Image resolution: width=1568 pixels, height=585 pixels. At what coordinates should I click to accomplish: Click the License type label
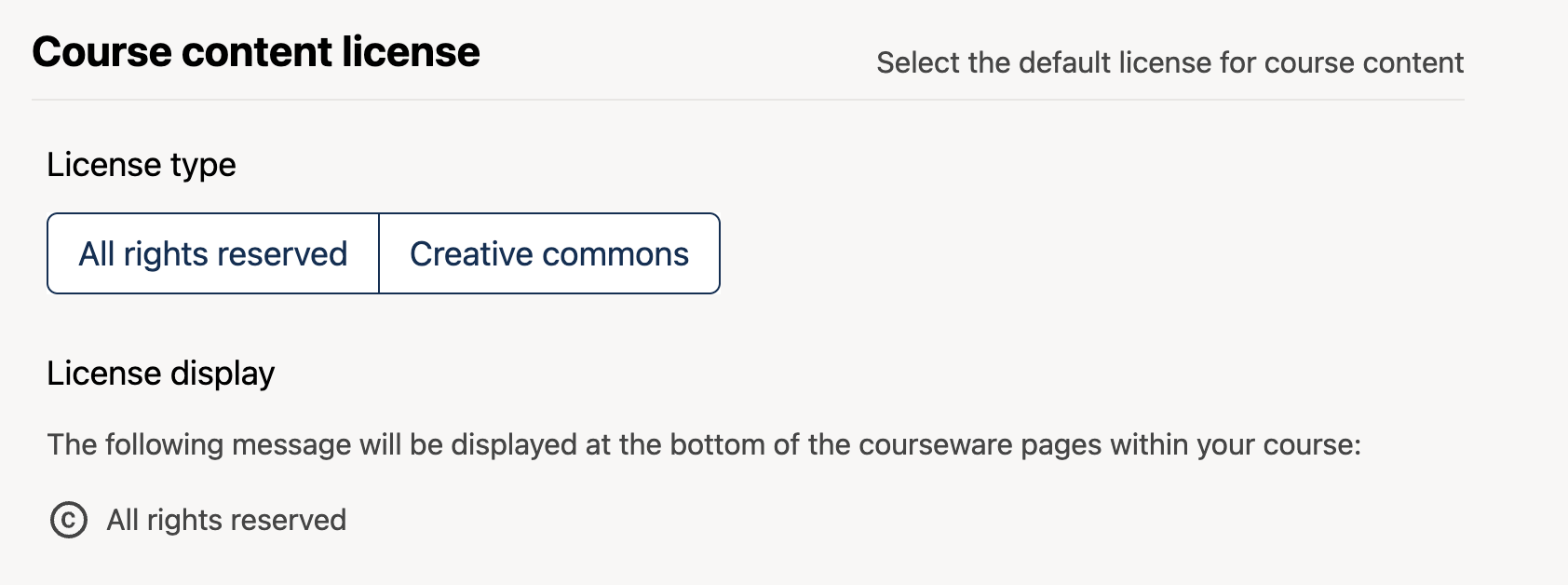(142, 165)
